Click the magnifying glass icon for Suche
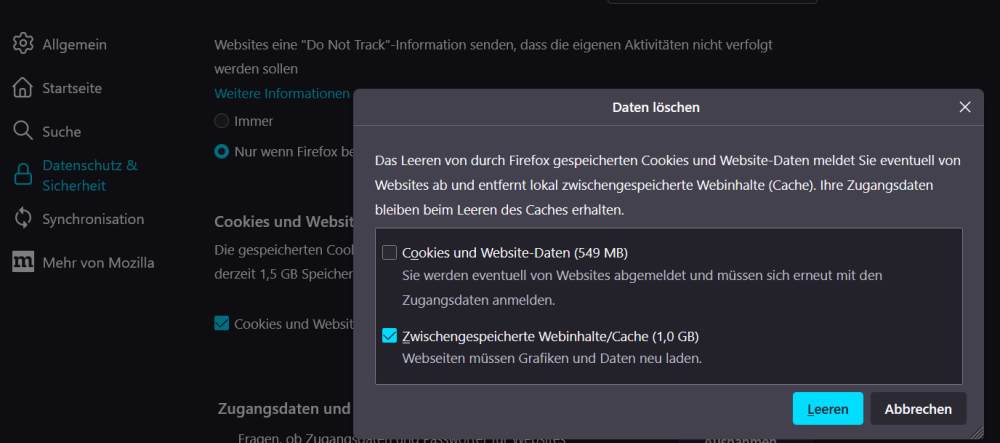This screenshot has height=443, width=1000. (23, 131)
